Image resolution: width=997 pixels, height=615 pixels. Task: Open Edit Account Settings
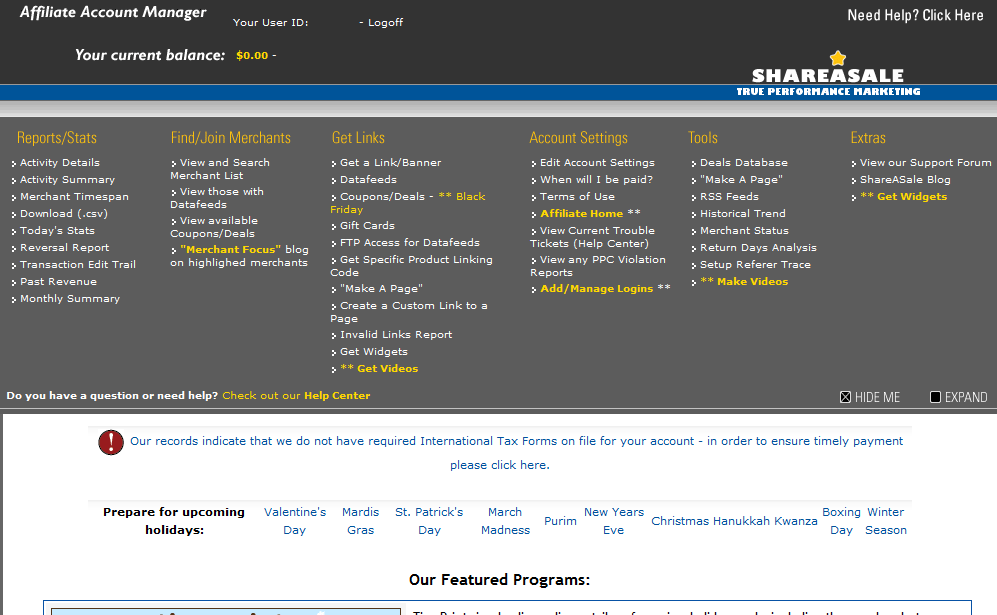pos(597,163)
